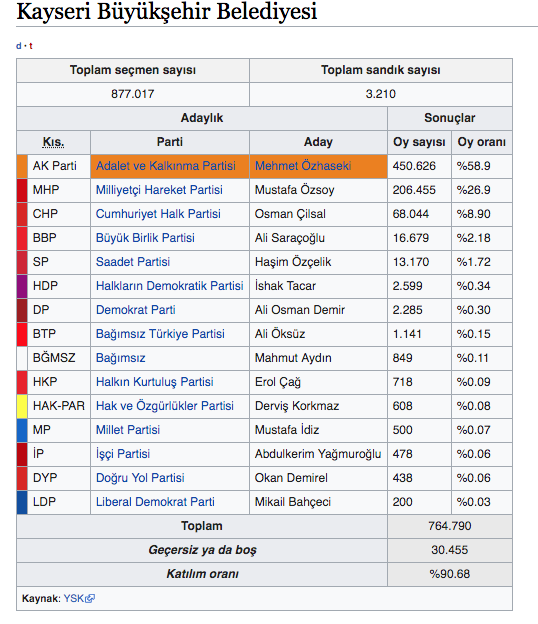Open the Liberal Demokrat Parti link
This screenshot has height=624, width=538.
[155, 501]
